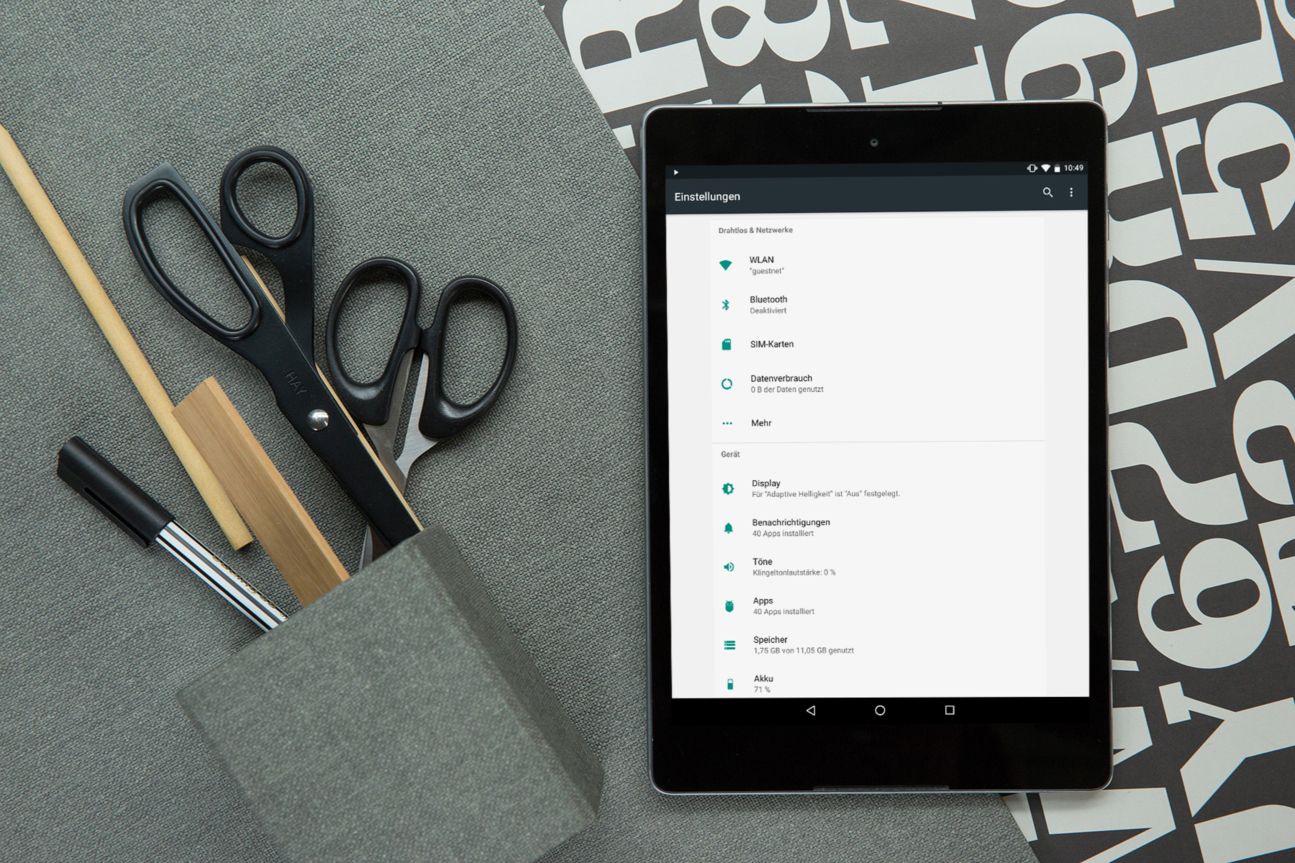Tap the search magnifier in Einstellungen bar

(1047, 192)
